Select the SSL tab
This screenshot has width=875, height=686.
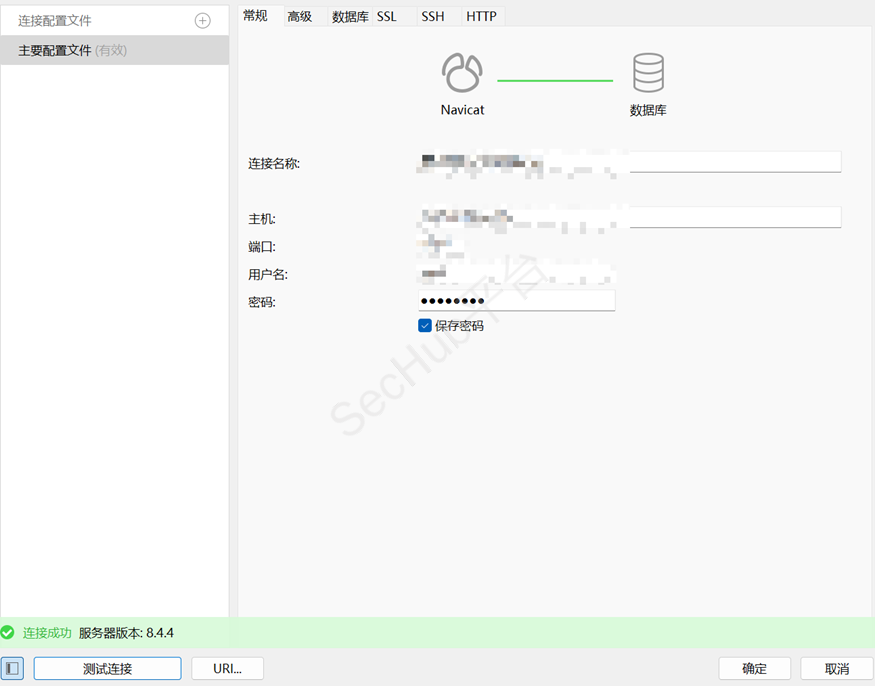[x=387, y=16]
